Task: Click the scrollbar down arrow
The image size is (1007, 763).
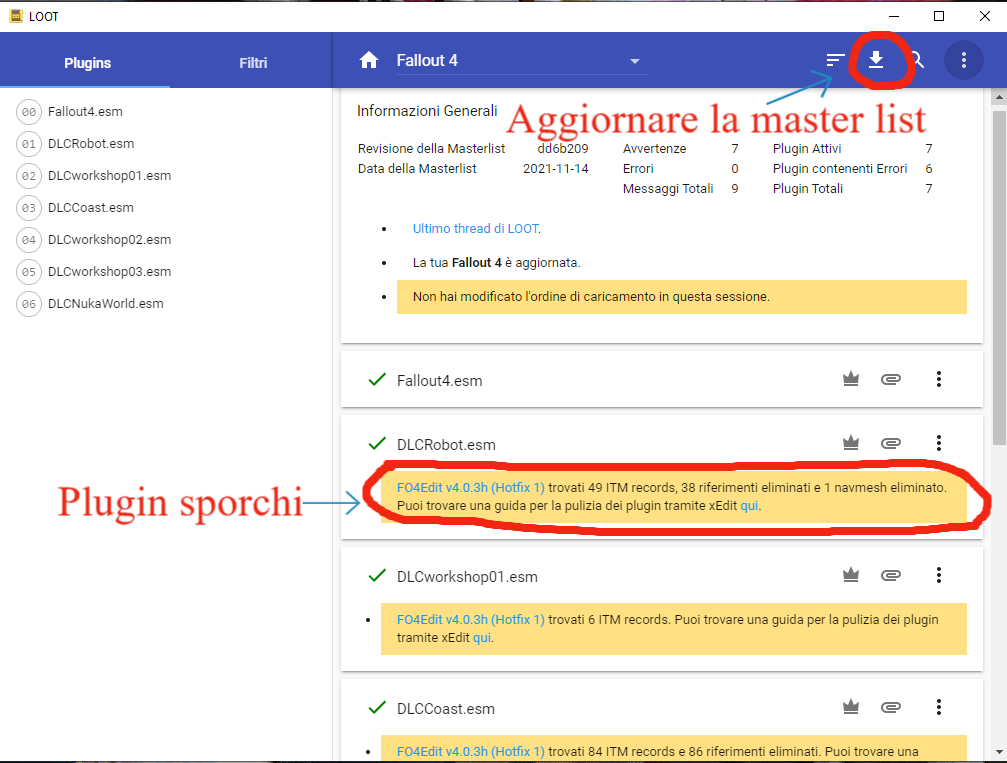Action: tap(999, 751)
